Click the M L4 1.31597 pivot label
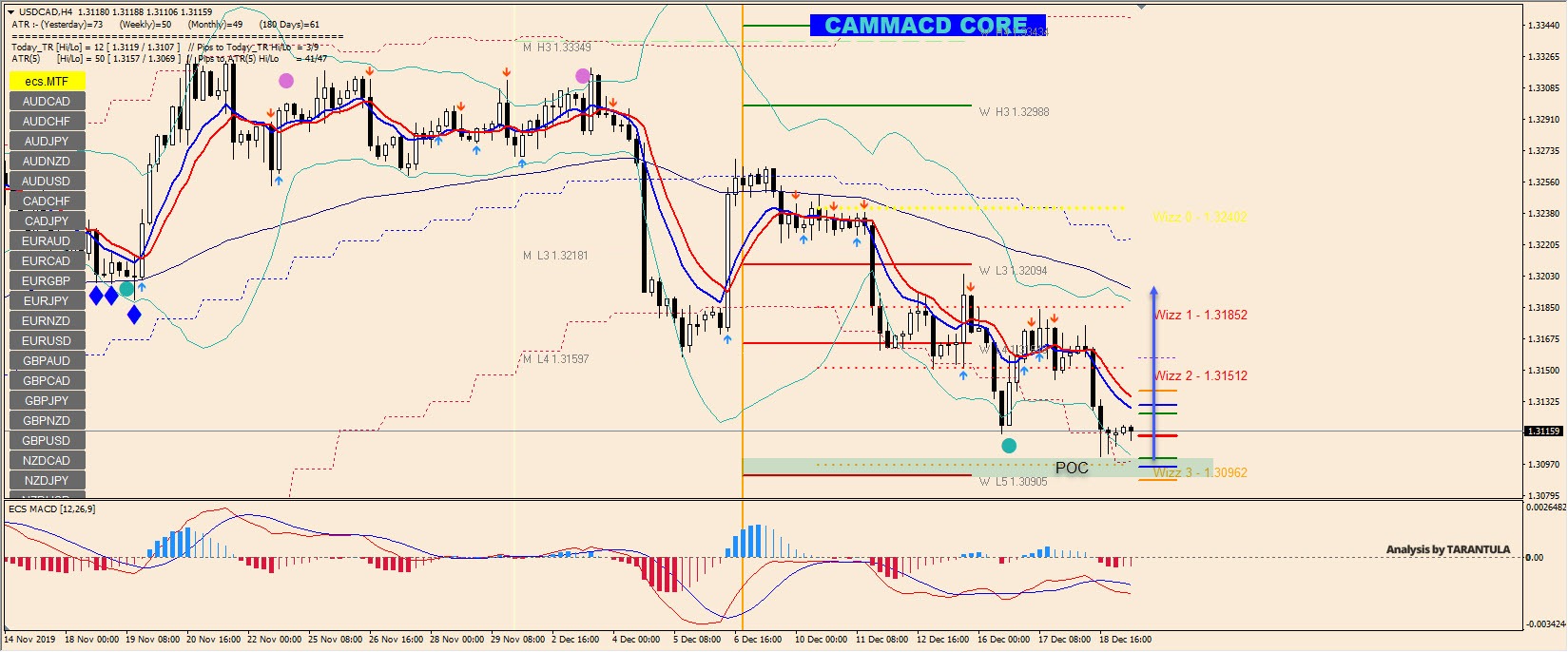The height and width of the screenshot is (652, 1568). click(556, 359)
